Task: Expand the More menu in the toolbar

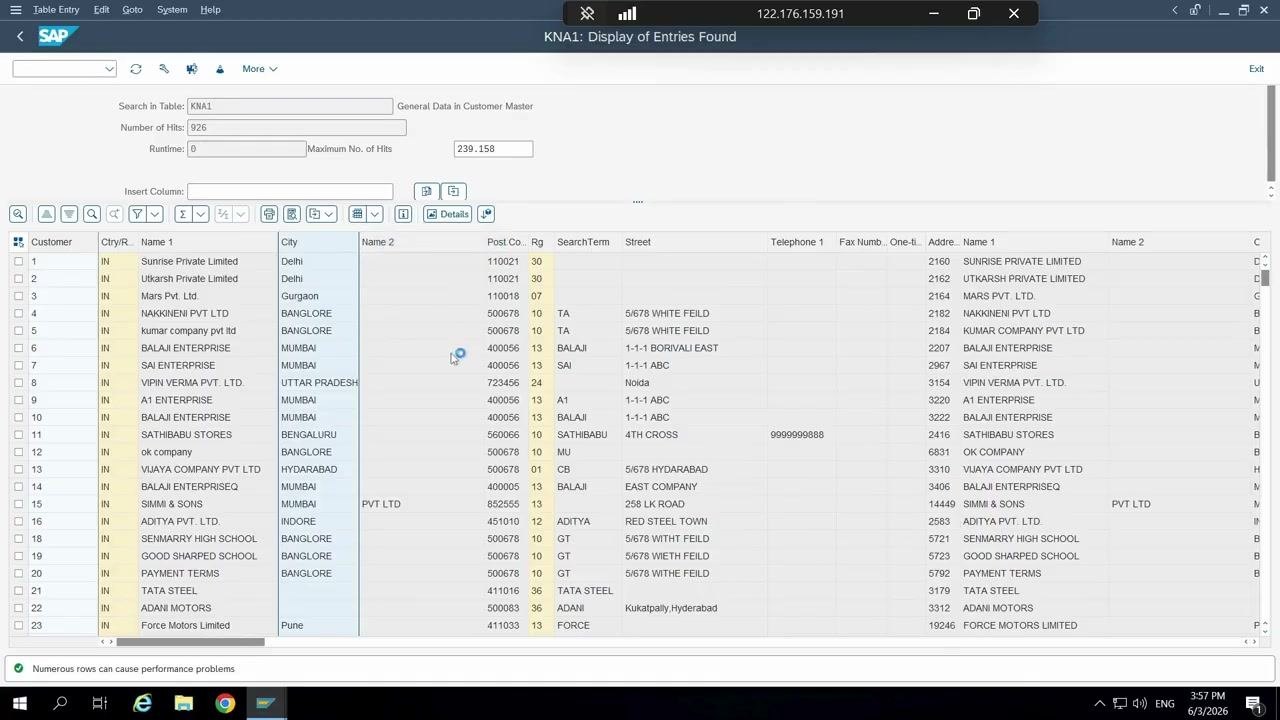Action: tap(260, 69)
